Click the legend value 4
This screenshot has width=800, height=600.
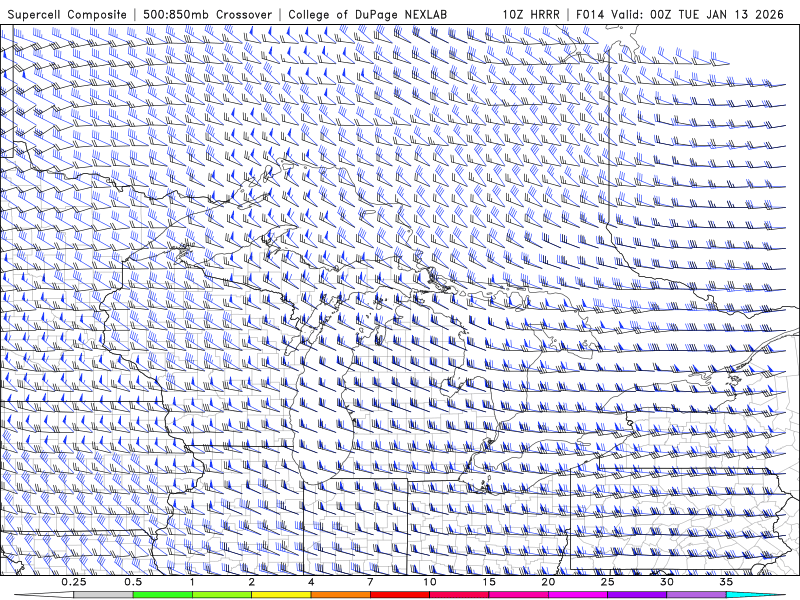click(x=311, y=582)
